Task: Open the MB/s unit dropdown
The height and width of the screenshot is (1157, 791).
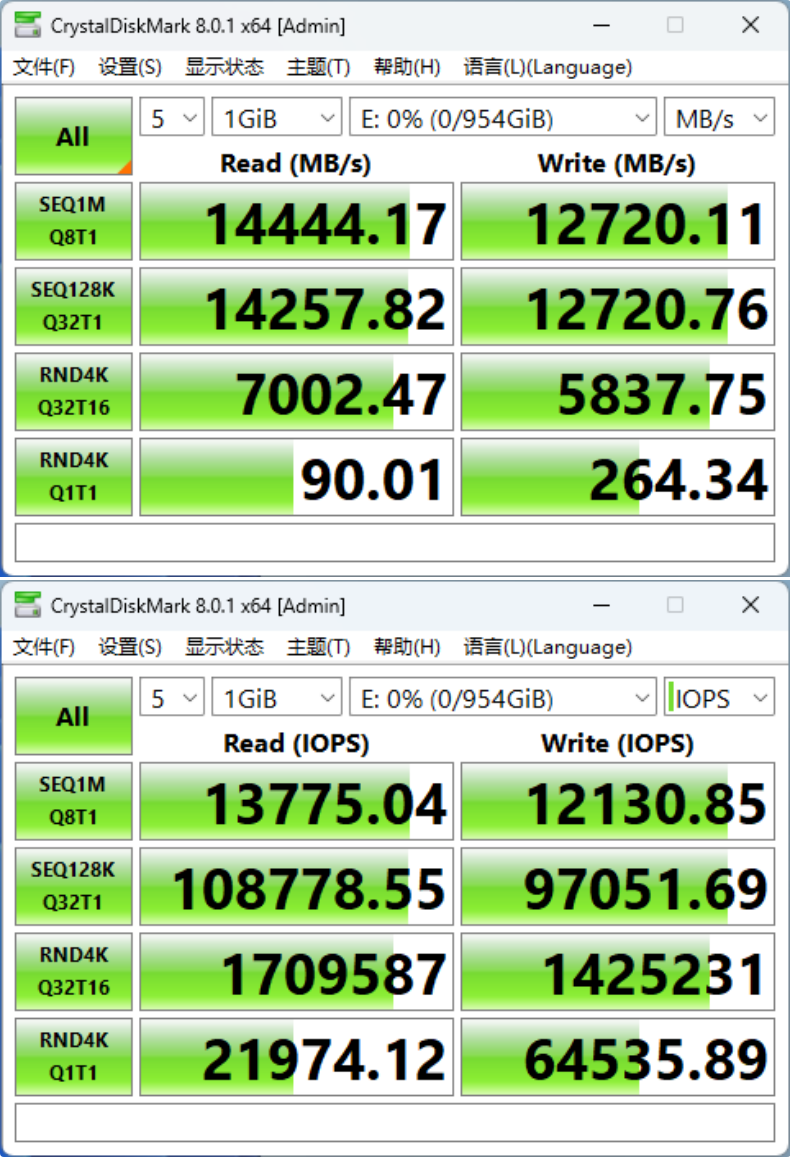Action: click(x=719, y=119)
